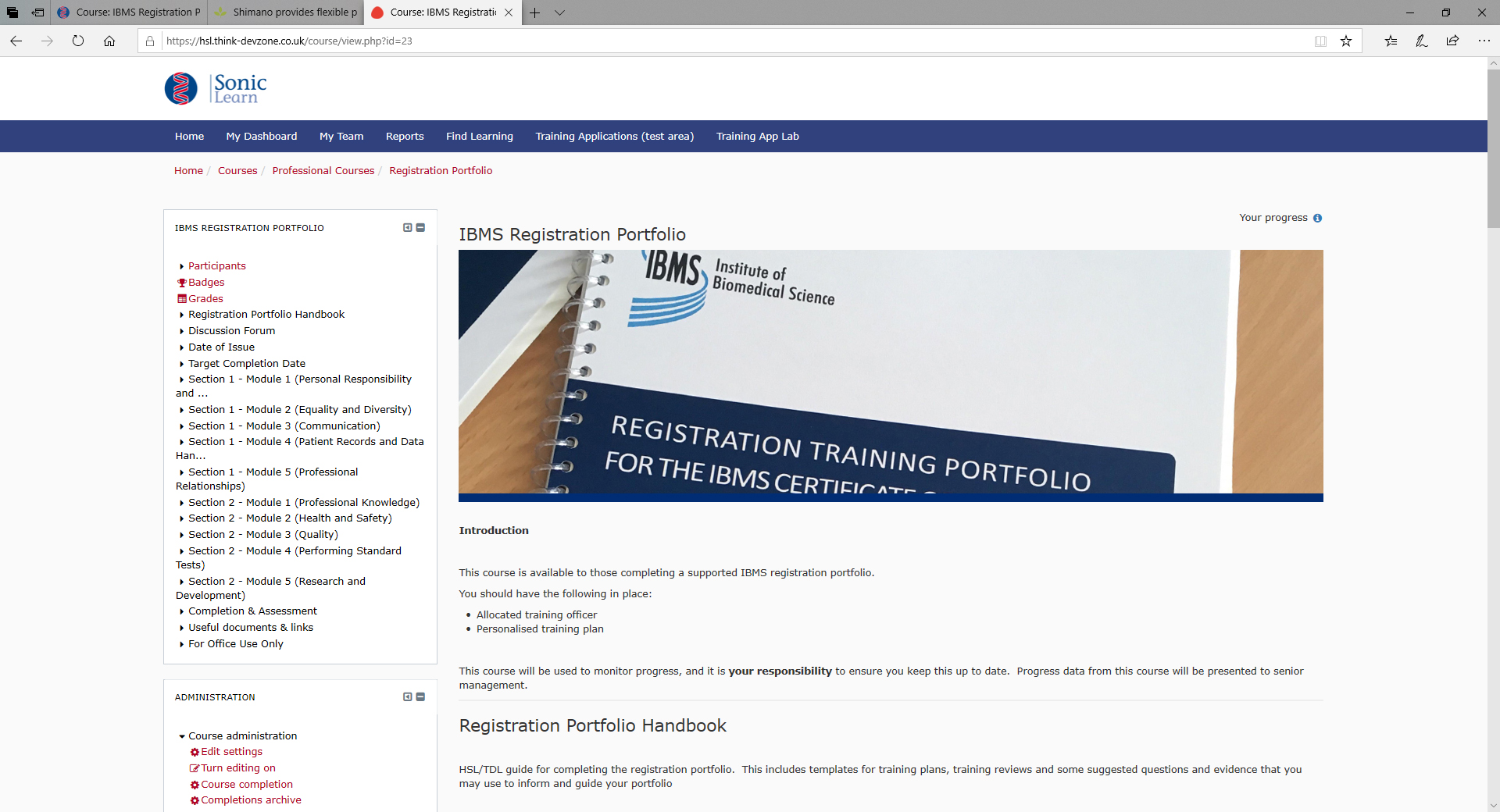
Task: Open the browser tab list dropdown
Action: point(559,12)
